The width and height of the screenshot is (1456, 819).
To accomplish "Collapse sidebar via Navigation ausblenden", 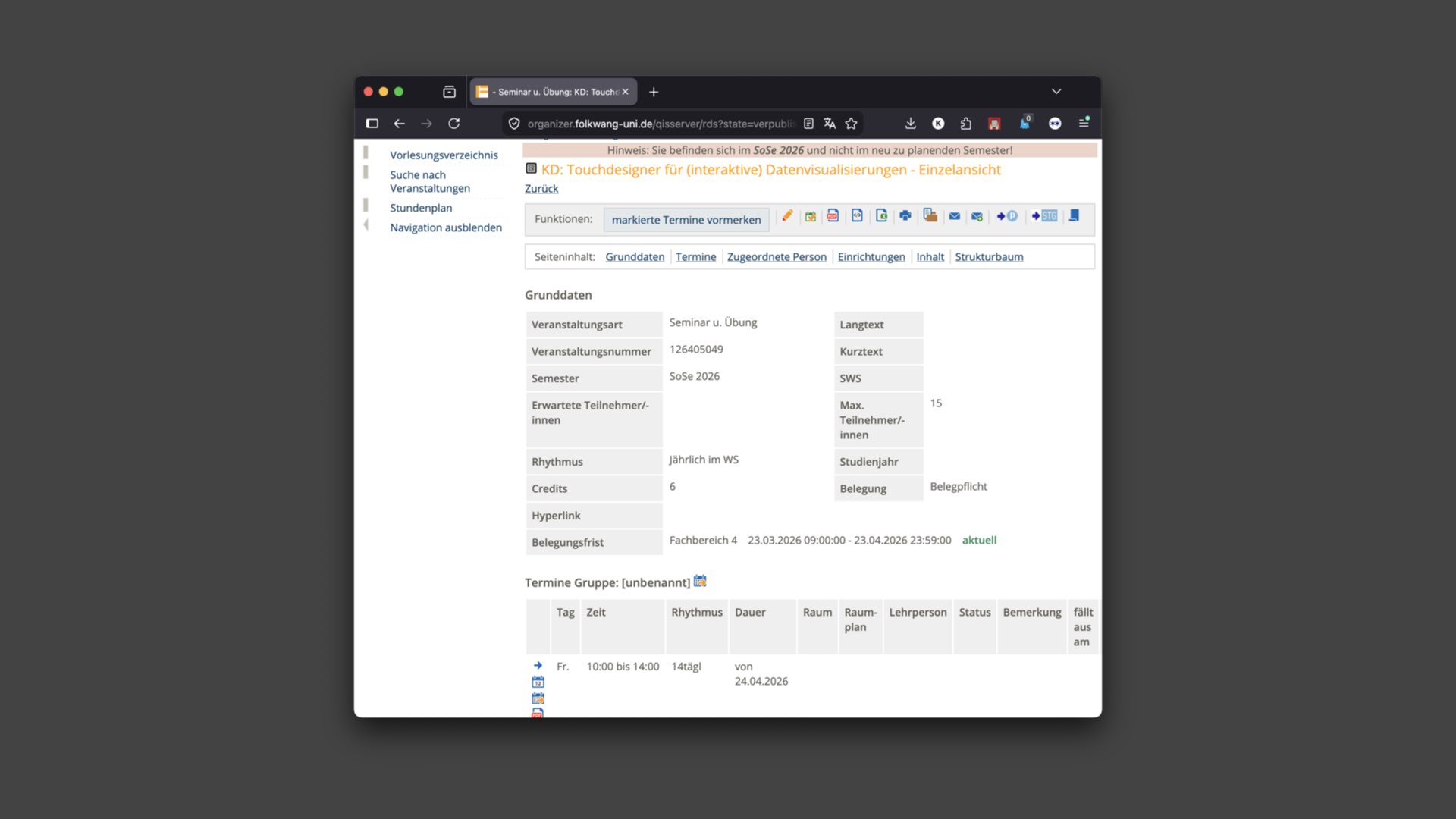I will 446,227.
